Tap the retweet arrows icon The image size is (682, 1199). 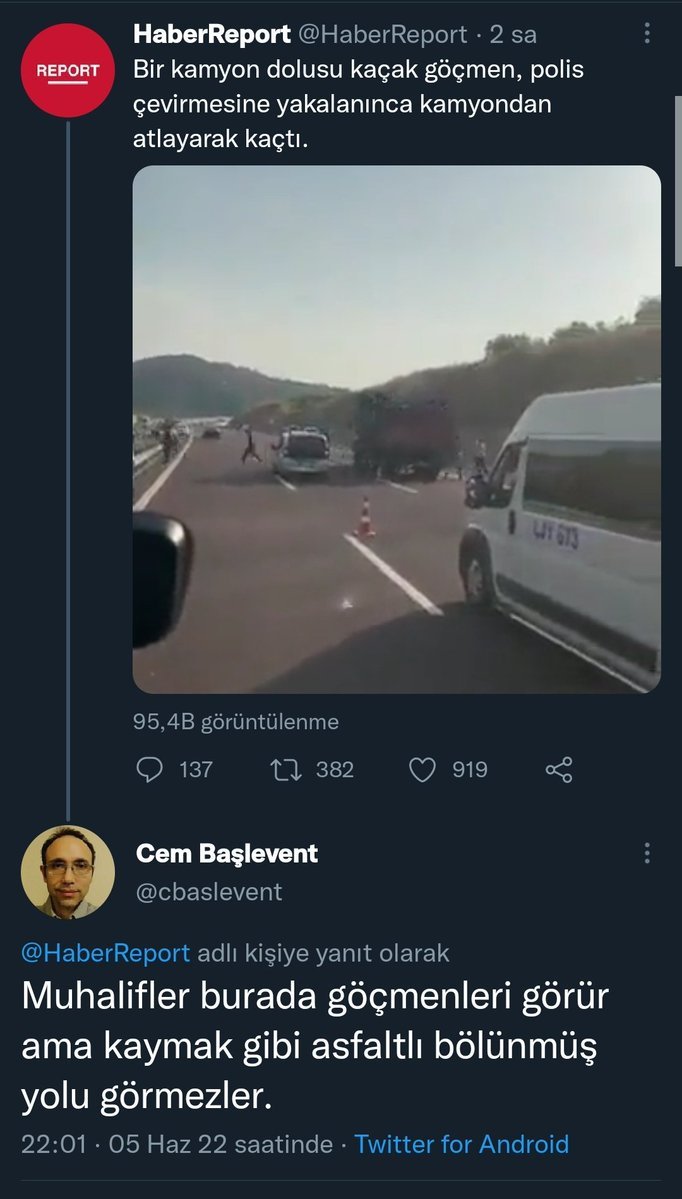(x=285, y=769)
